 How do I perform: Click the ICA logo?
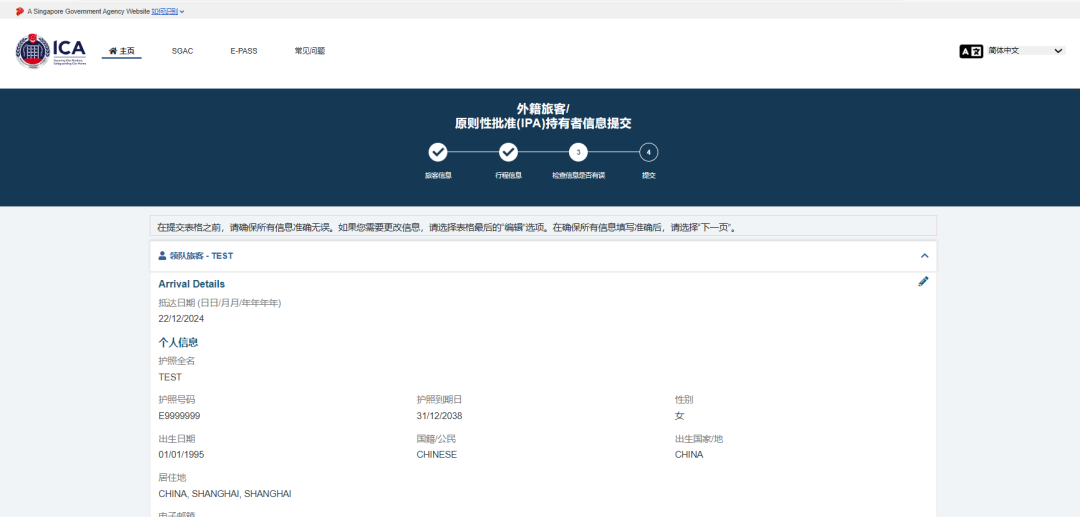[51, 52]
